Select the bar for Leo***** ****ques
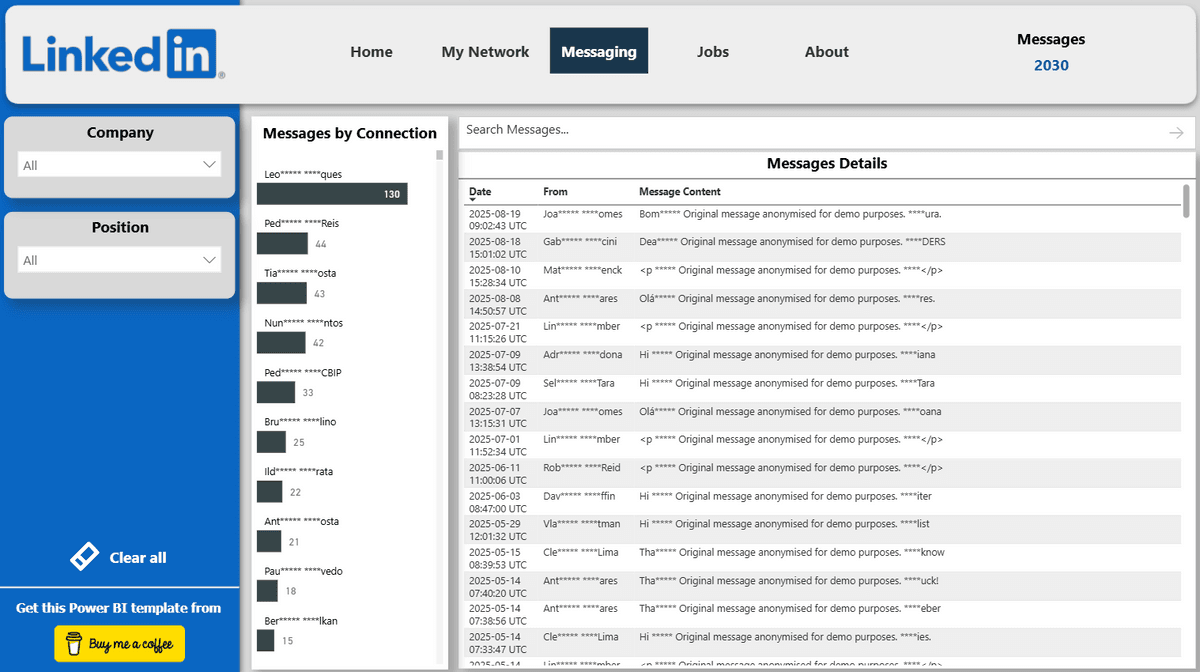Viewport: 1200px width, 672px height. click(332, 194)
